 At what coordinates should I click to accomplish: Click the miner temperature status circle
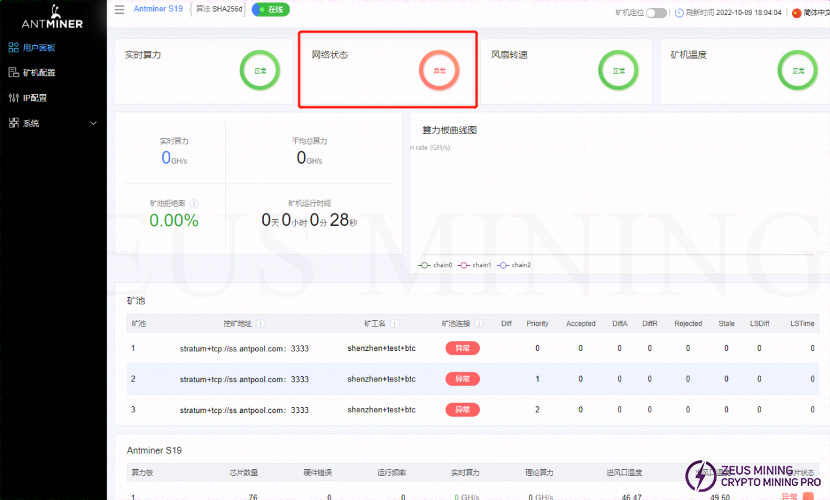797,71
